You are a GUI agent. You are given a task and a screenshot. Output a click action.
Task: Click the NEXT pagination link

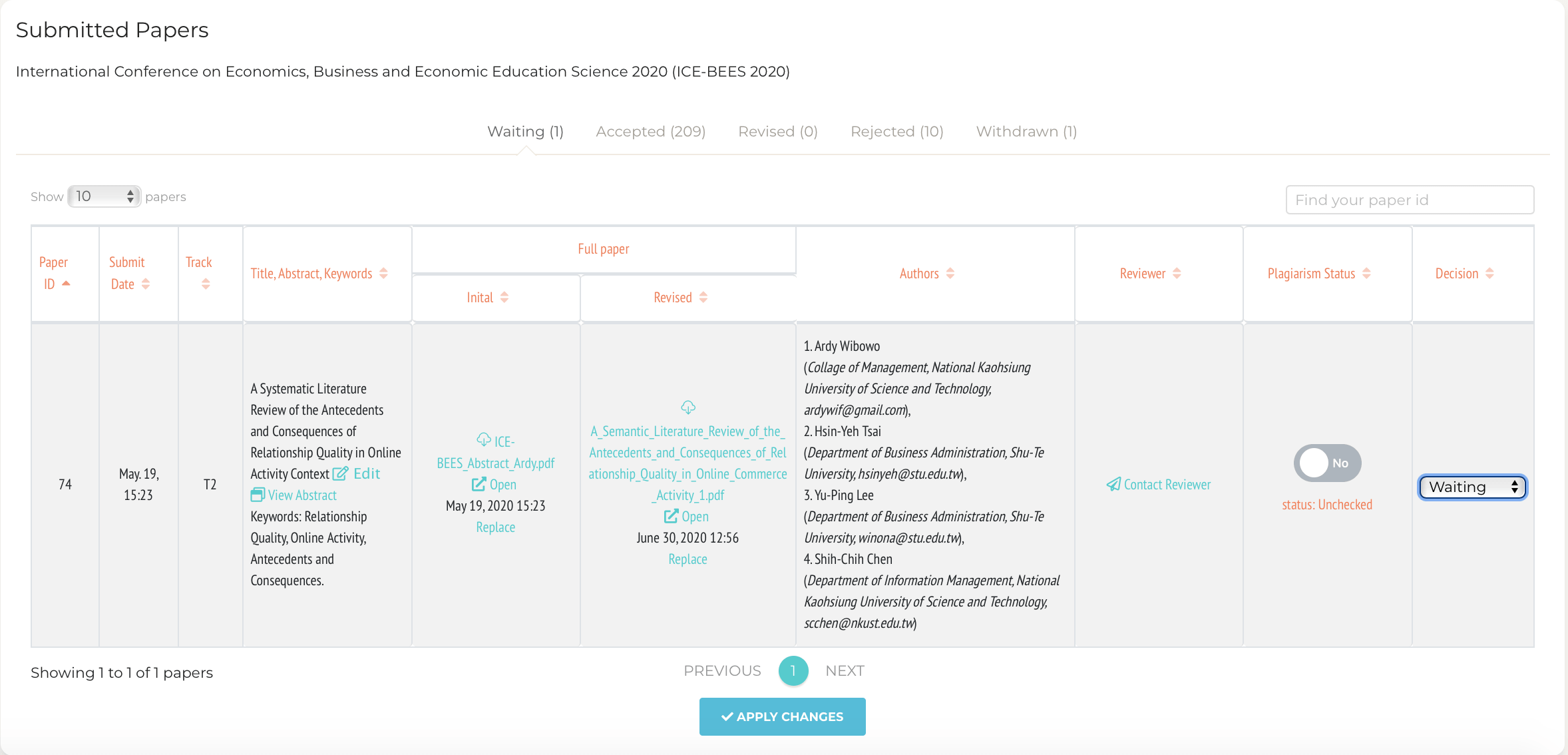point(845,670)
